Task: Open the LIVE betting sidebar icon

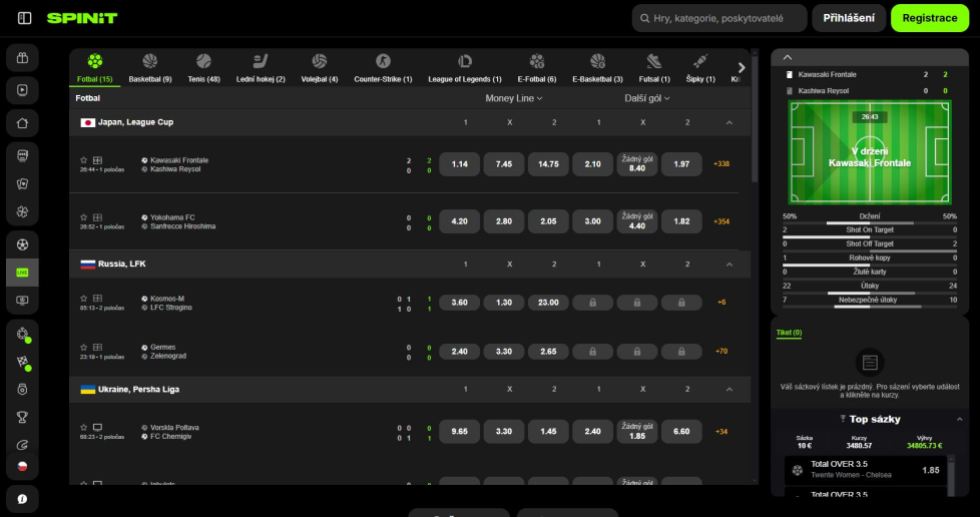Action: (22, 272)
